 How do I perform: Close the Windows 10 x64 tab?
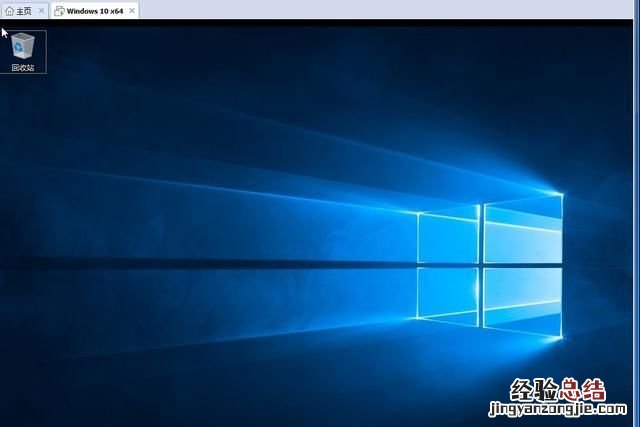pos(132,11)
